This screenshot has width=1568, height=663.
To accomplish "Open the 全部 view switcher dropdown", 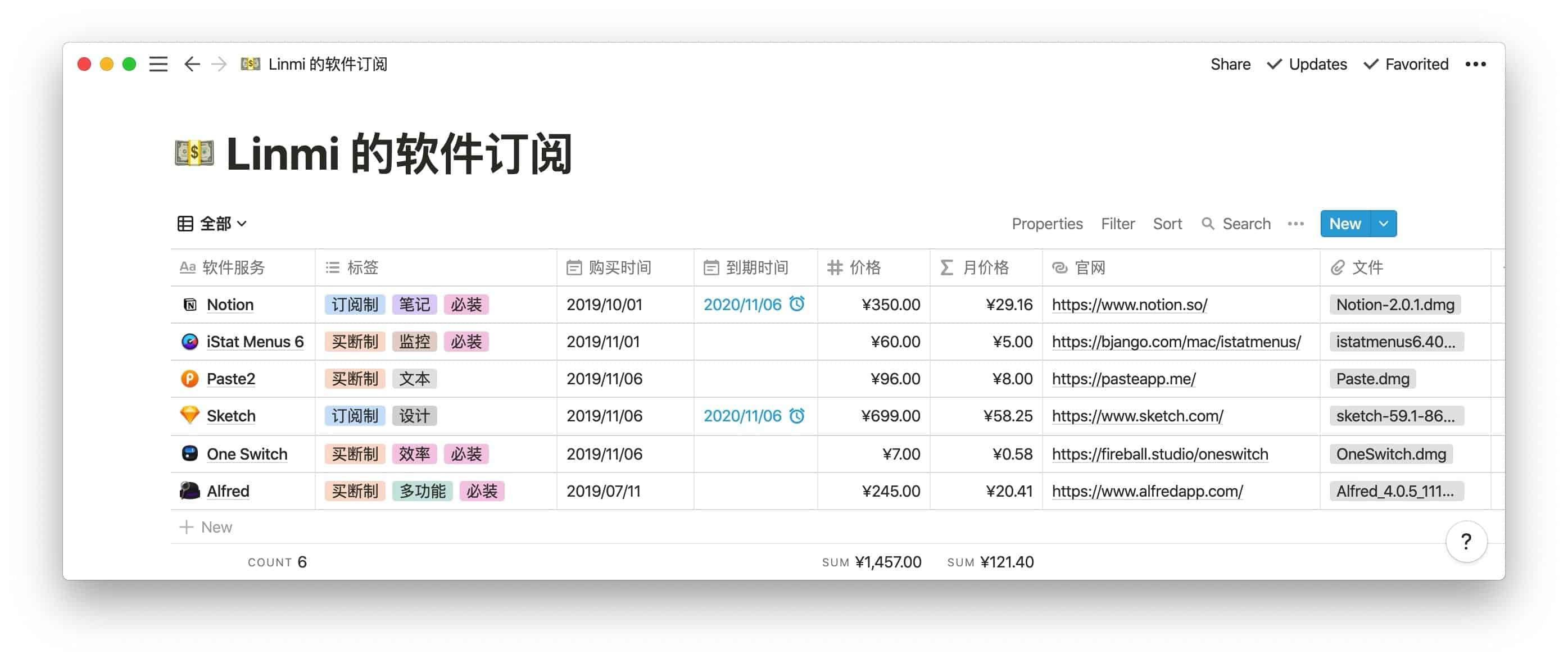I will click(212, 224).
